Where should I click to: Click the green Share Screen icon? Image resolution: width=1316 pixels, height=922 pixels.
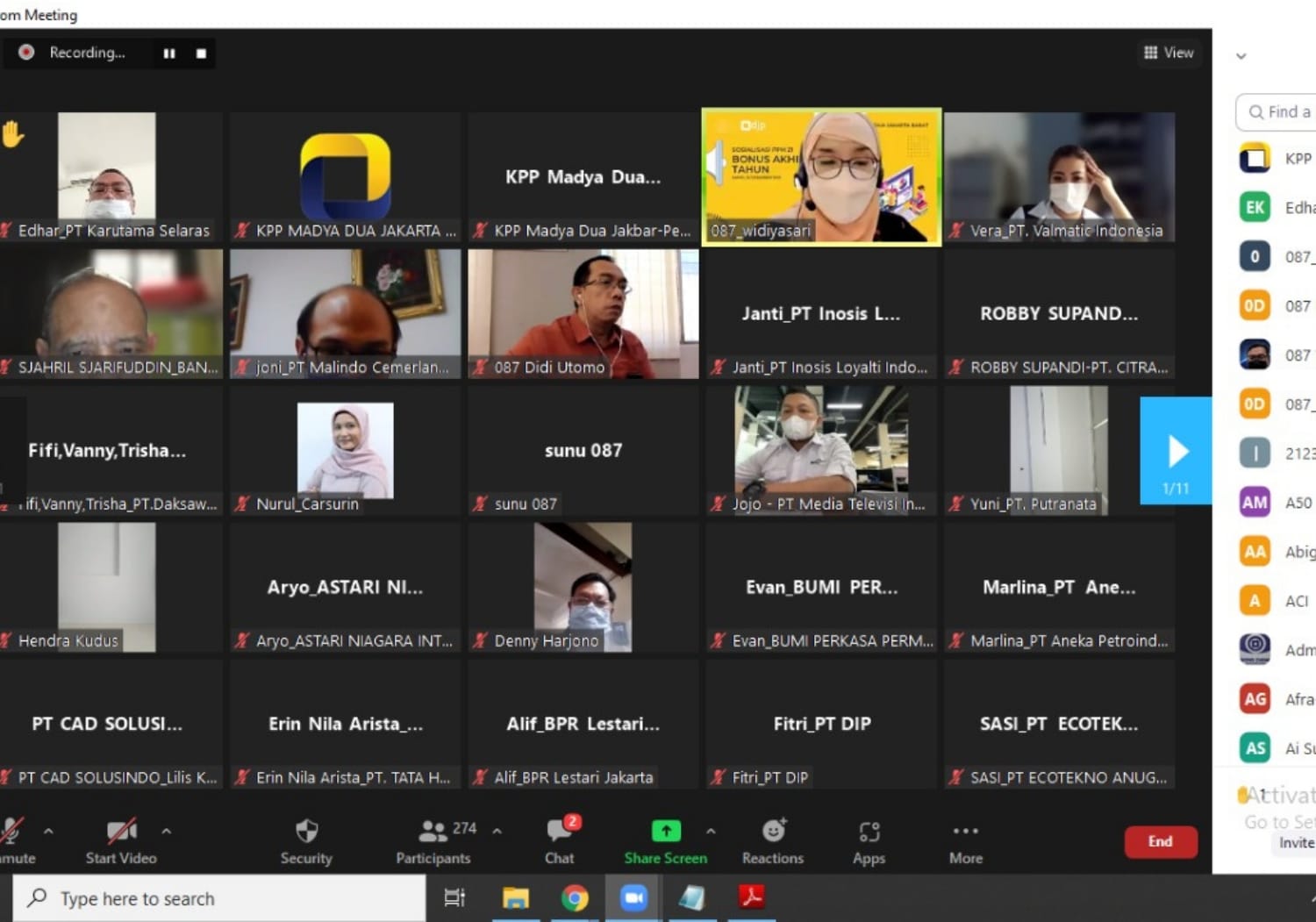[x=666, y=831]
